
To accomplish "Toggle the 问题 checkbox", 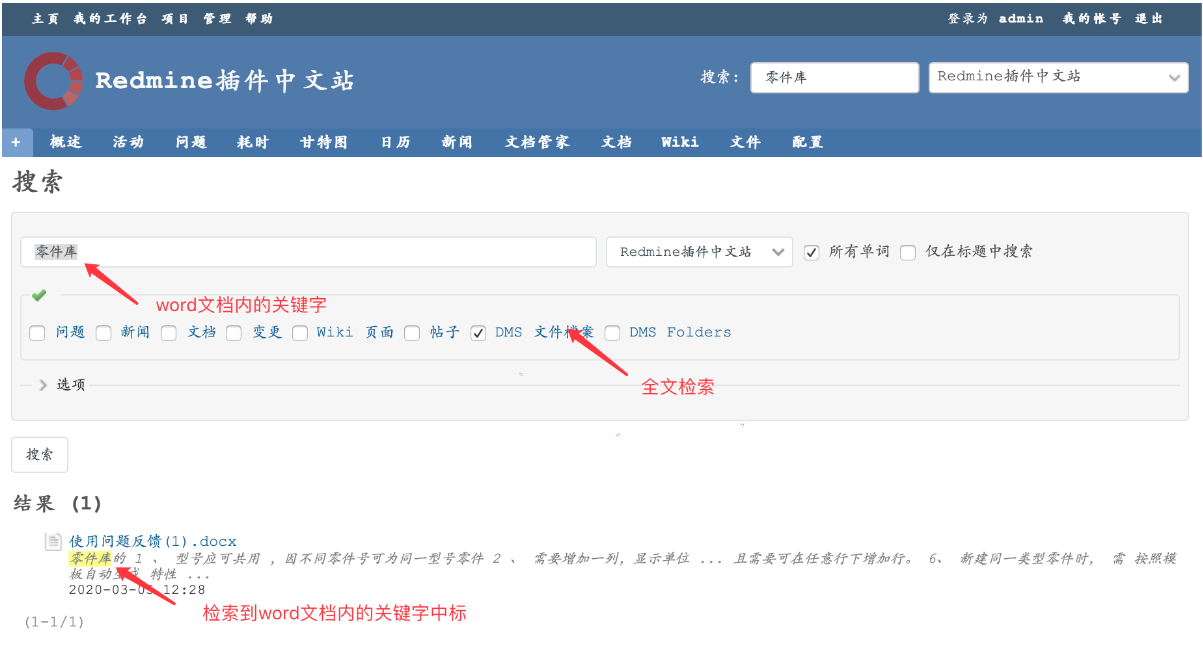I will 37,333.
